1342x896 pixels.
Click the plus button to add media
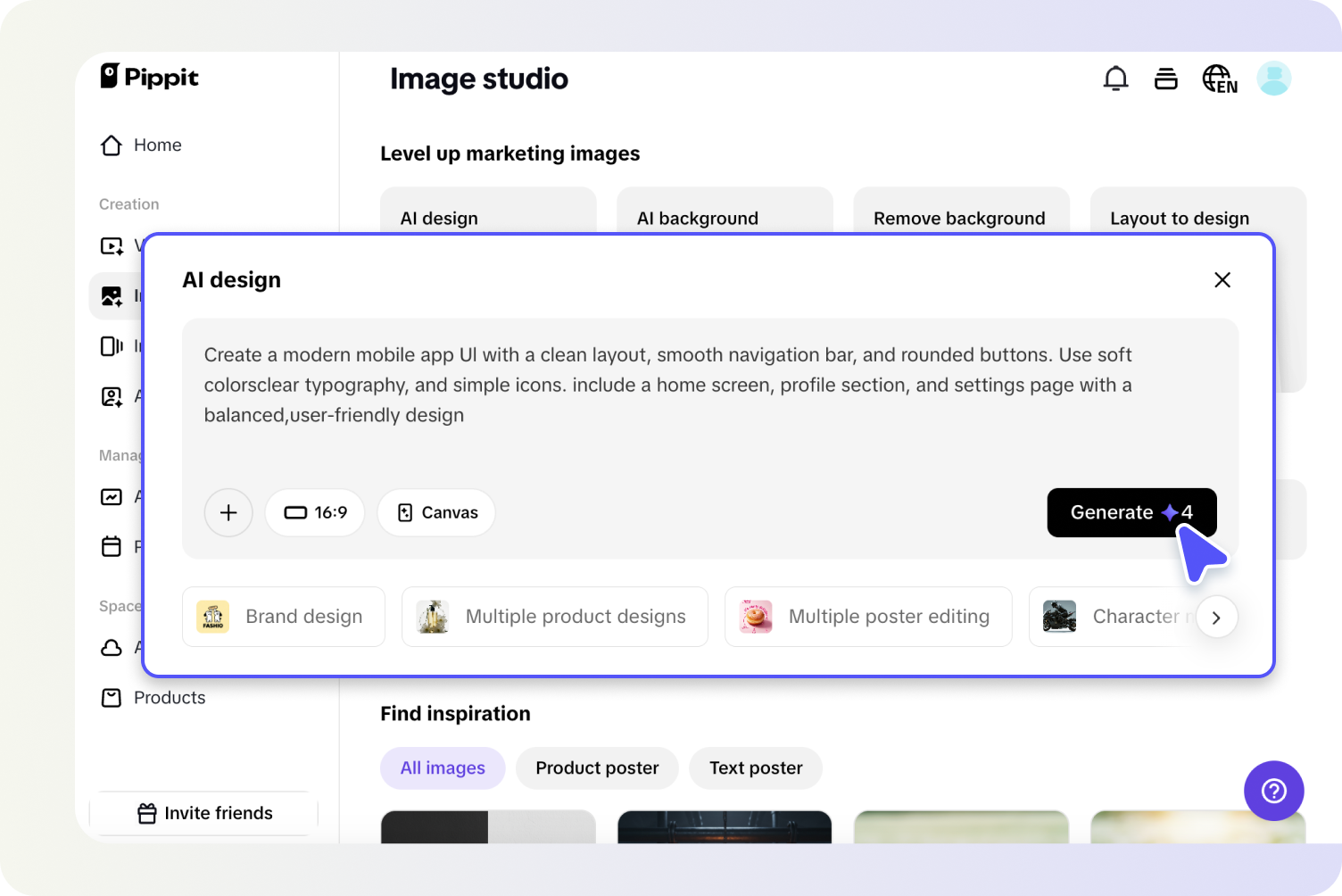coord(228,512)
